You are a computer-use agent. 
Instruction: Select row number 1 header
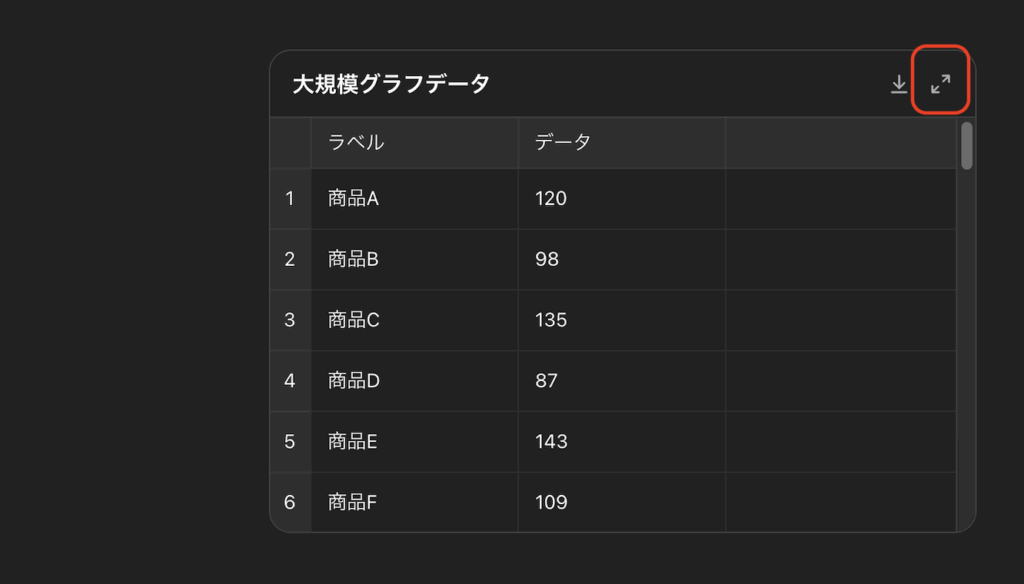pyautogui.click(x=290, y=199)
